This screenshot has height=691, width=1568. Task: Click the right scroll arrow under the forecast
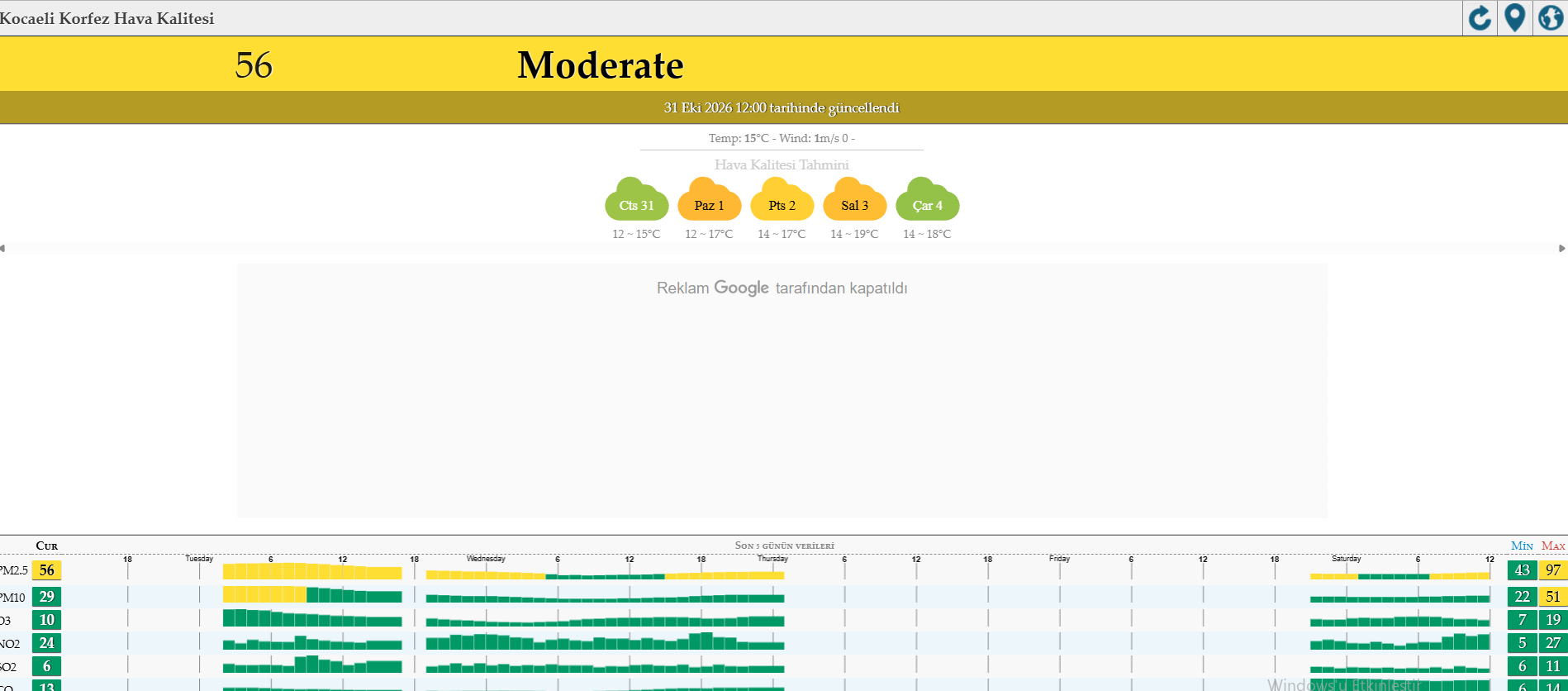[x=1562, y=248]
